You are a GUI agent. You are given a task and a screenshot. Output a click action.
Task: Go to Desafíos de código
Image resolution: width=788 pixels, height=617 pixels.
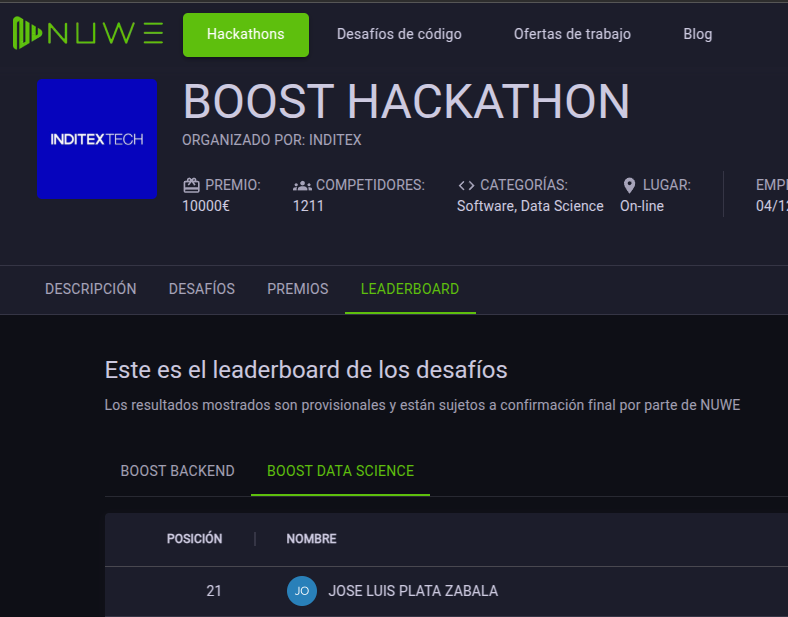pyautogui.click(x=399, y=34)
